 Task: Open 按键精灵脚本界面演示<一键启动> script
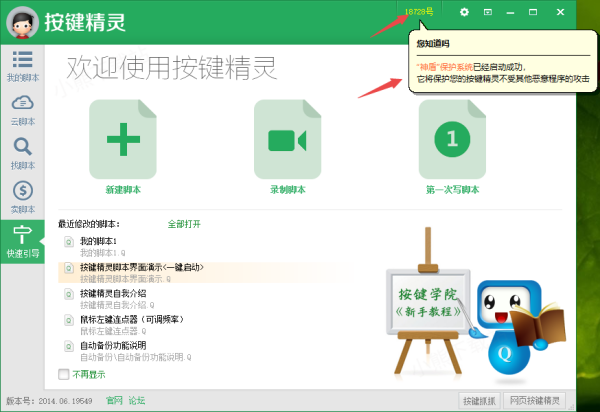142,267
